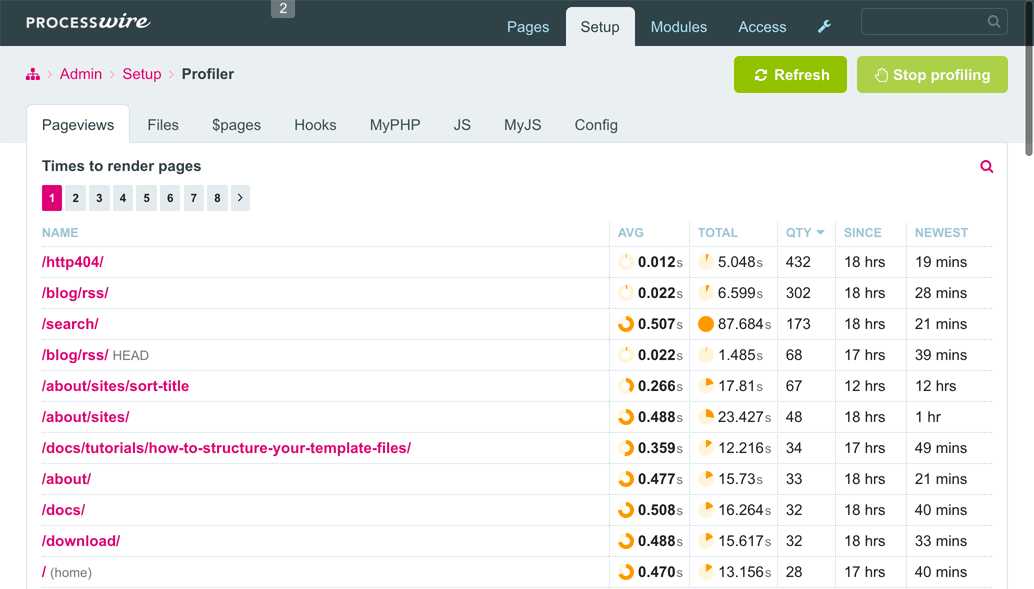Click the sitemap tree icon in breadcrumb
The height and width of the screenshot is (589, 1034).
pos(33,74)
